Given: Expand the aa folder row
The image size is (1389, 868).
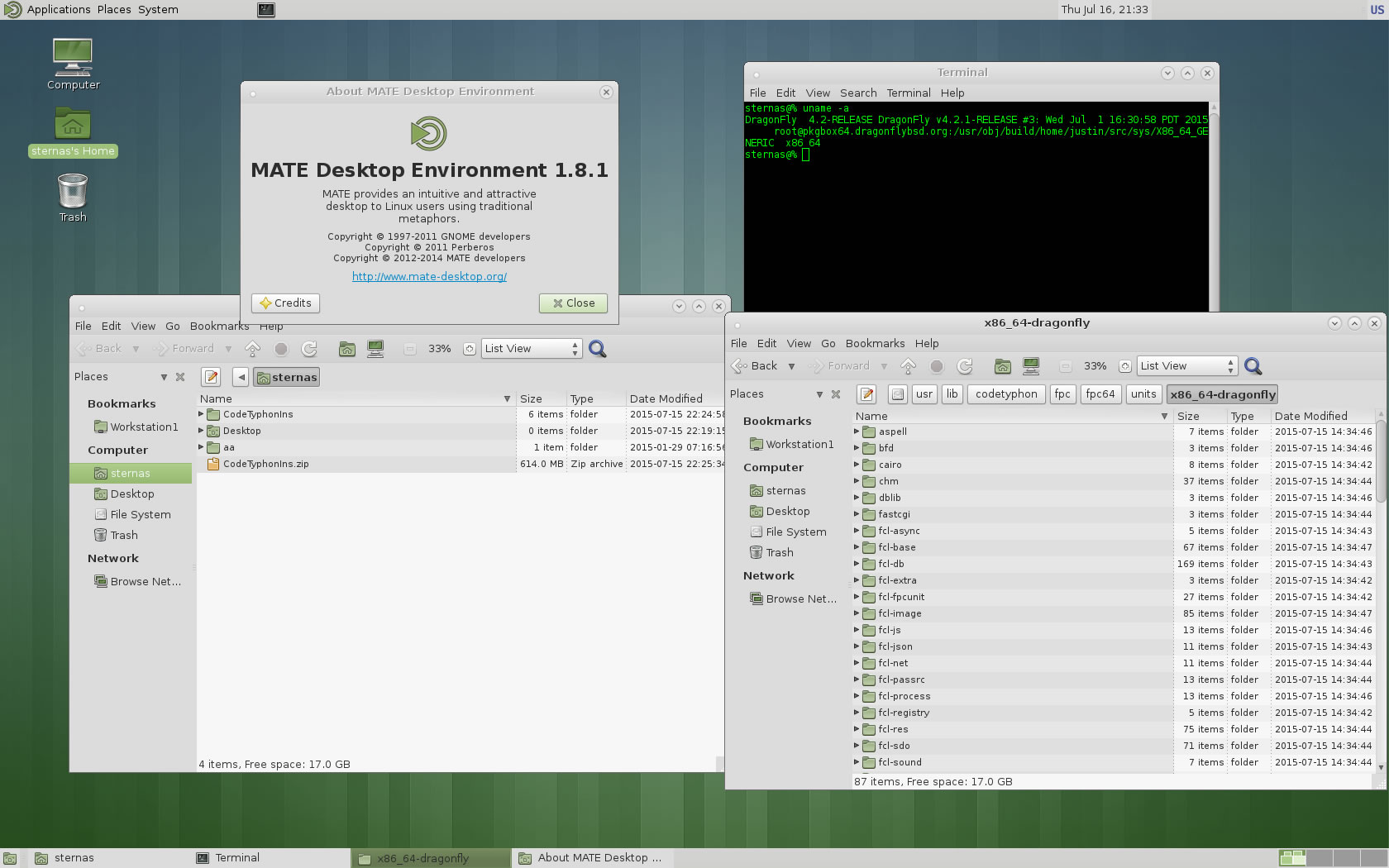Looking at the screenshot, I should point(201,447).
